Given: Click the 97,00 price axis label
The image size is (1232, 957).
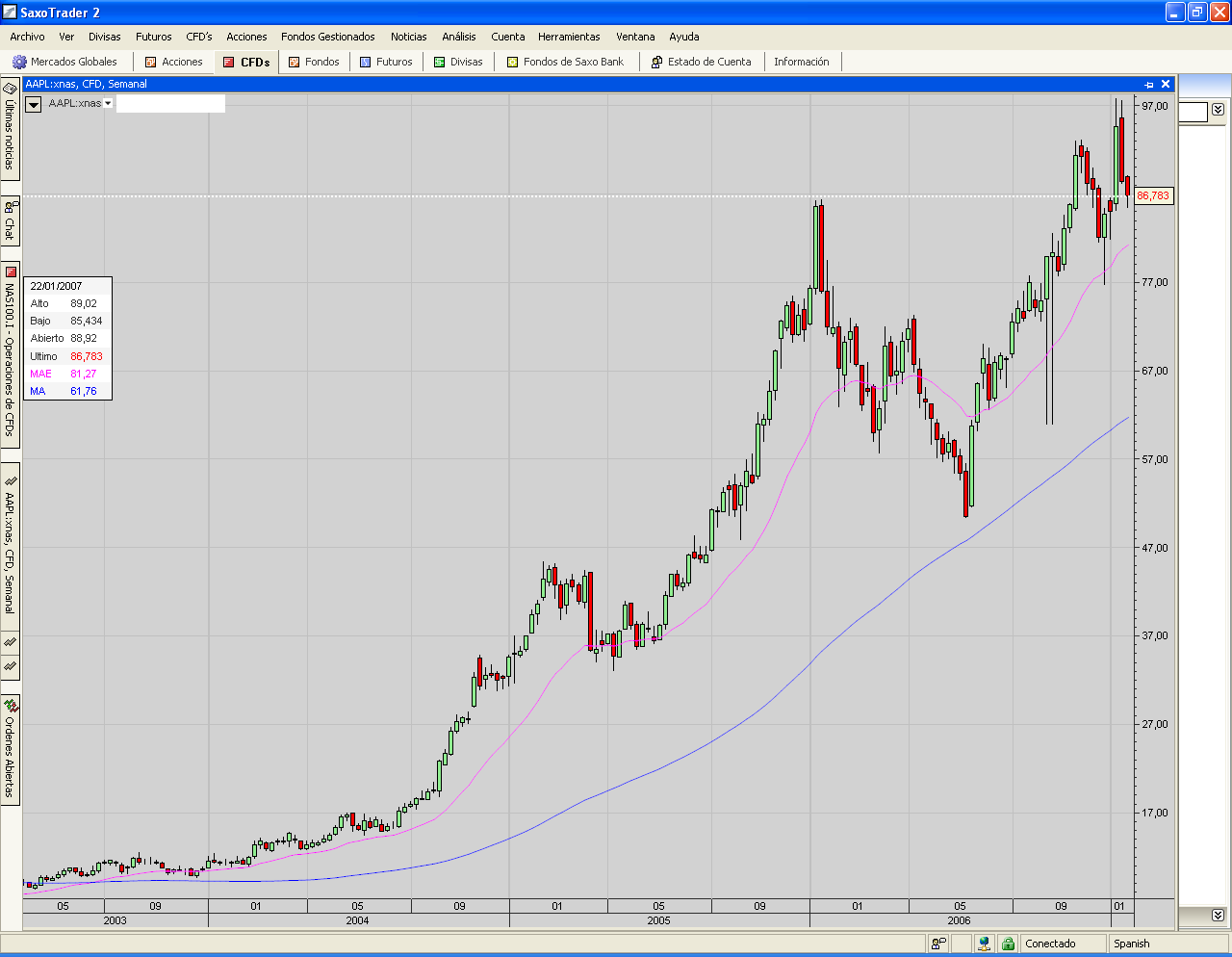Looking at the screenshot, I should [x=1155, y=106].
